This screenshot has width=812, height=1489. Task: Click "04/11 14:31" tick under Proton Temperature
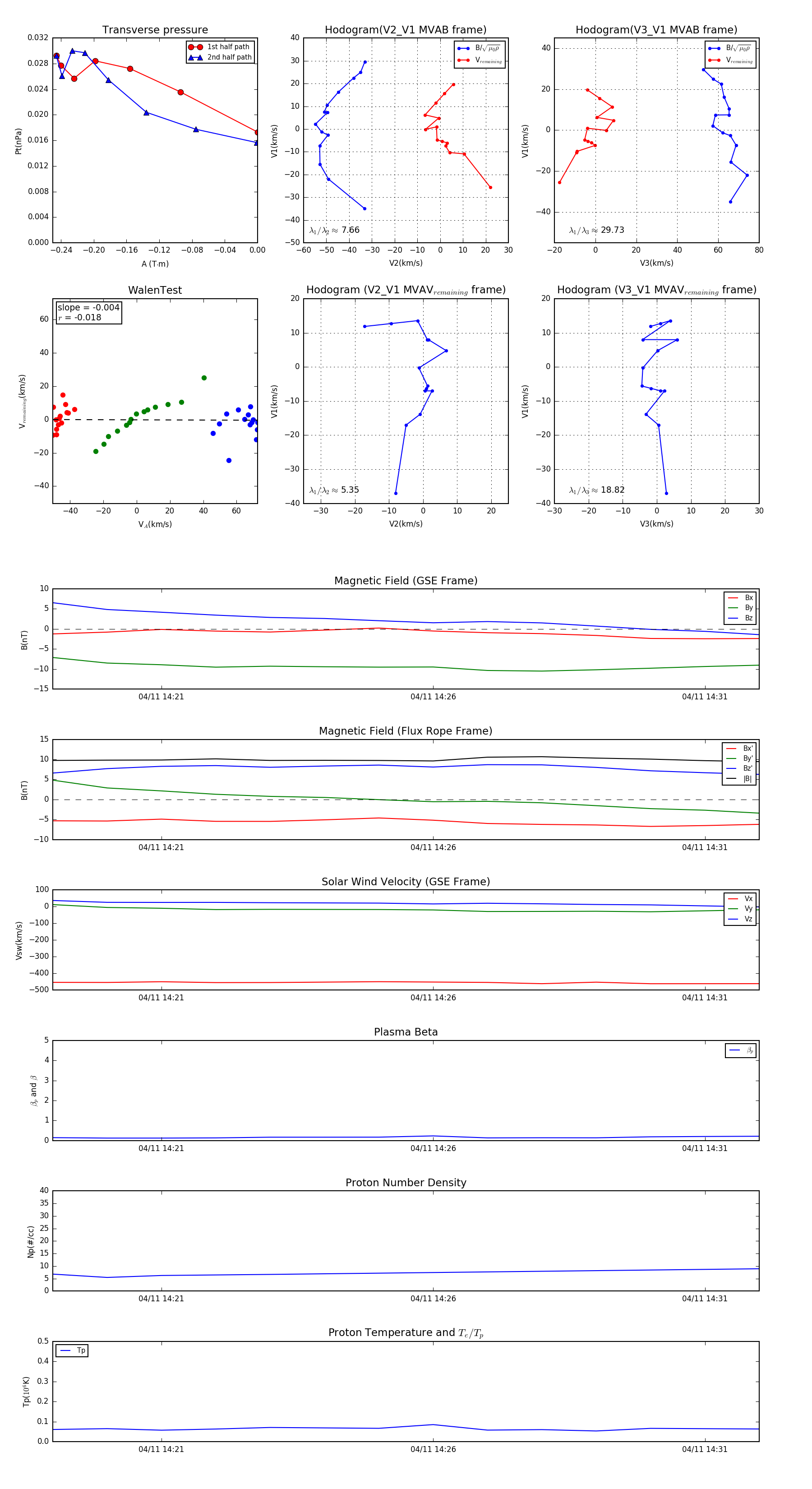tap(705, 1450)
